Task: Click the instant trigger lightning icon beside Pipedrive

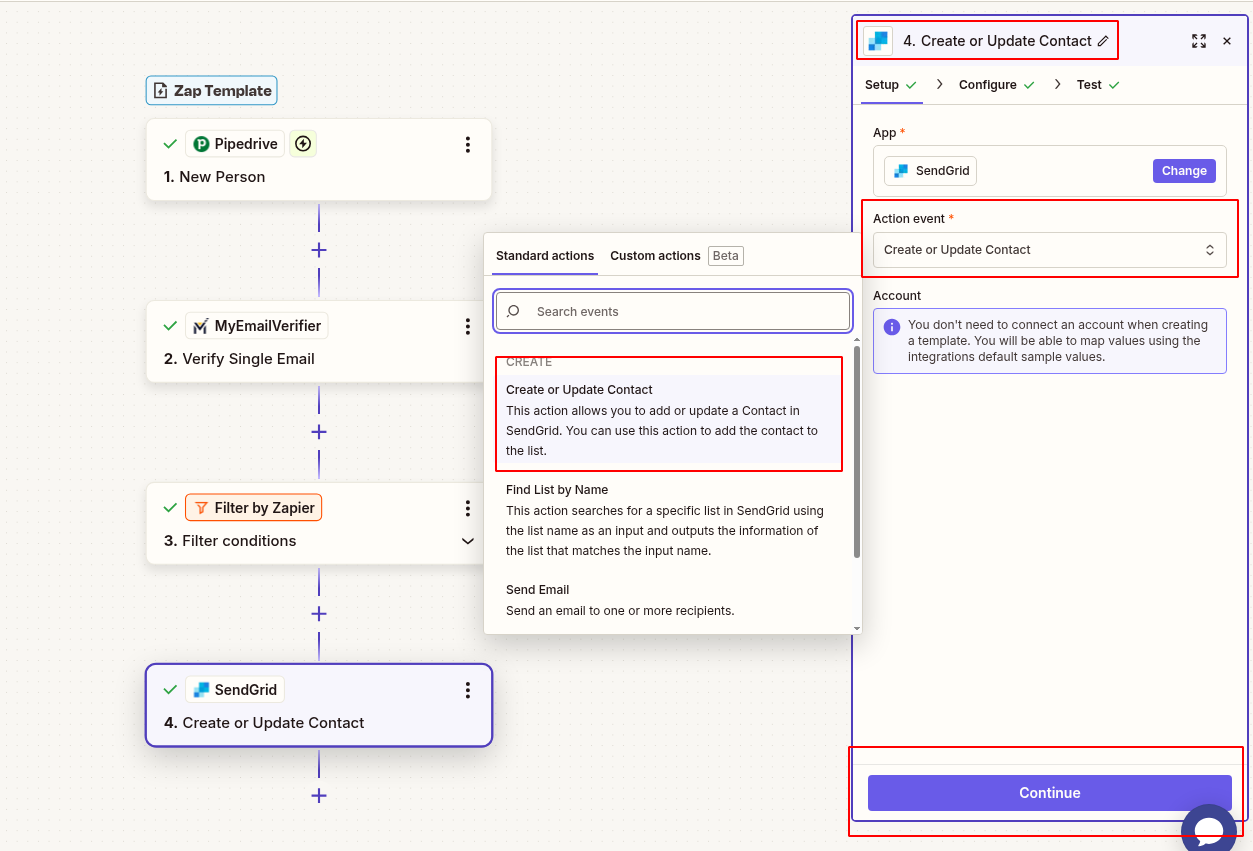Action: point(302,143)
